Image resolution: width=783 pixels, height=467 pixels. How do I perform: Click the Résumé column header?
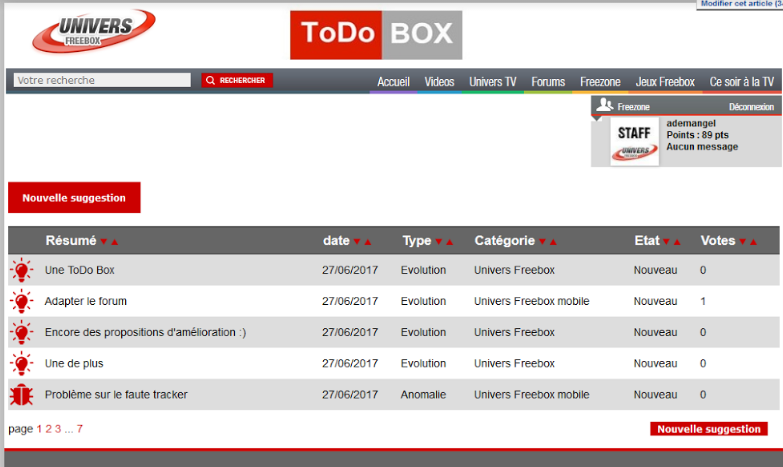(x=70, y=241)
